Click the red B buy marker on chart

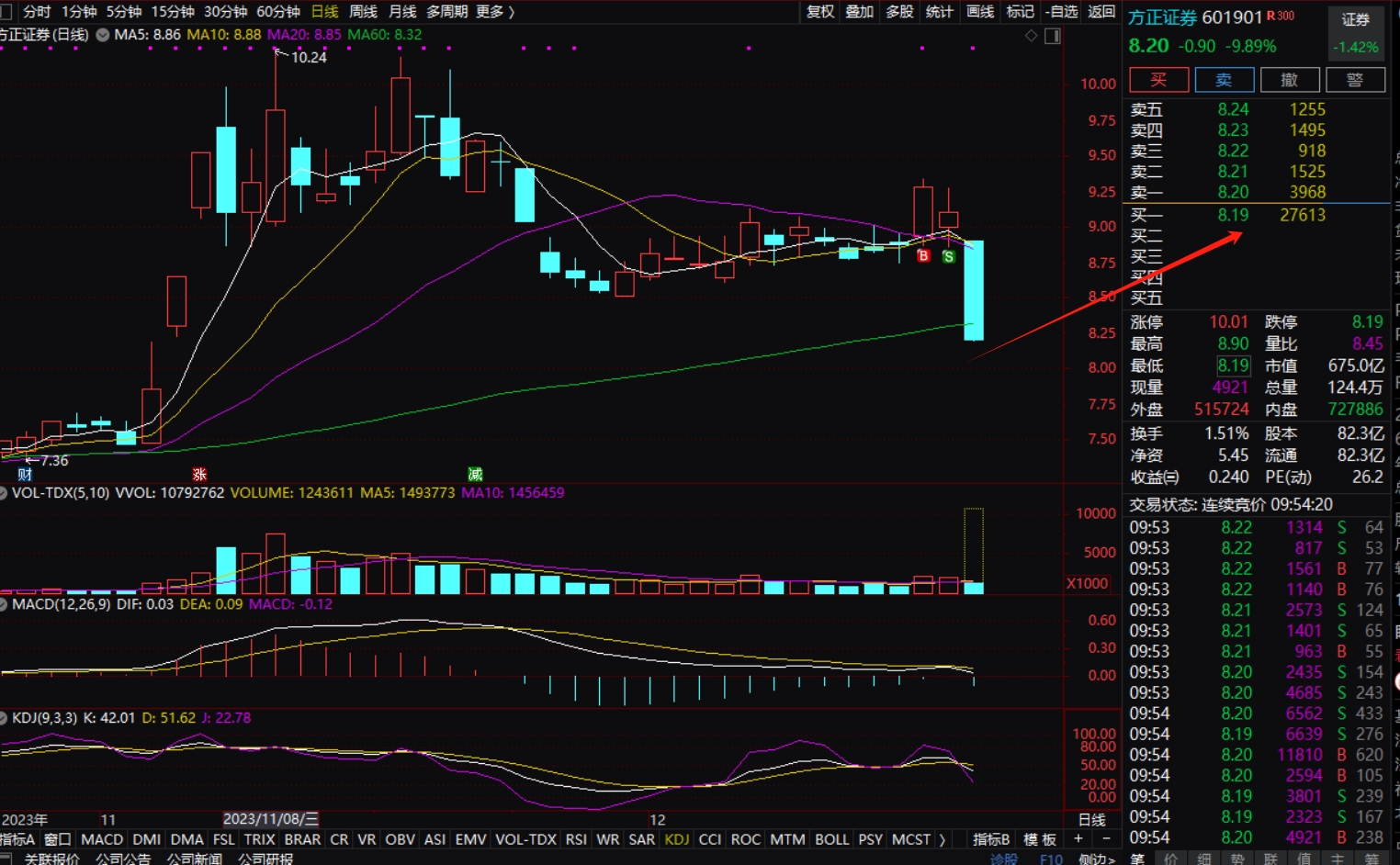pyautogui.click(x=923, y=256)
